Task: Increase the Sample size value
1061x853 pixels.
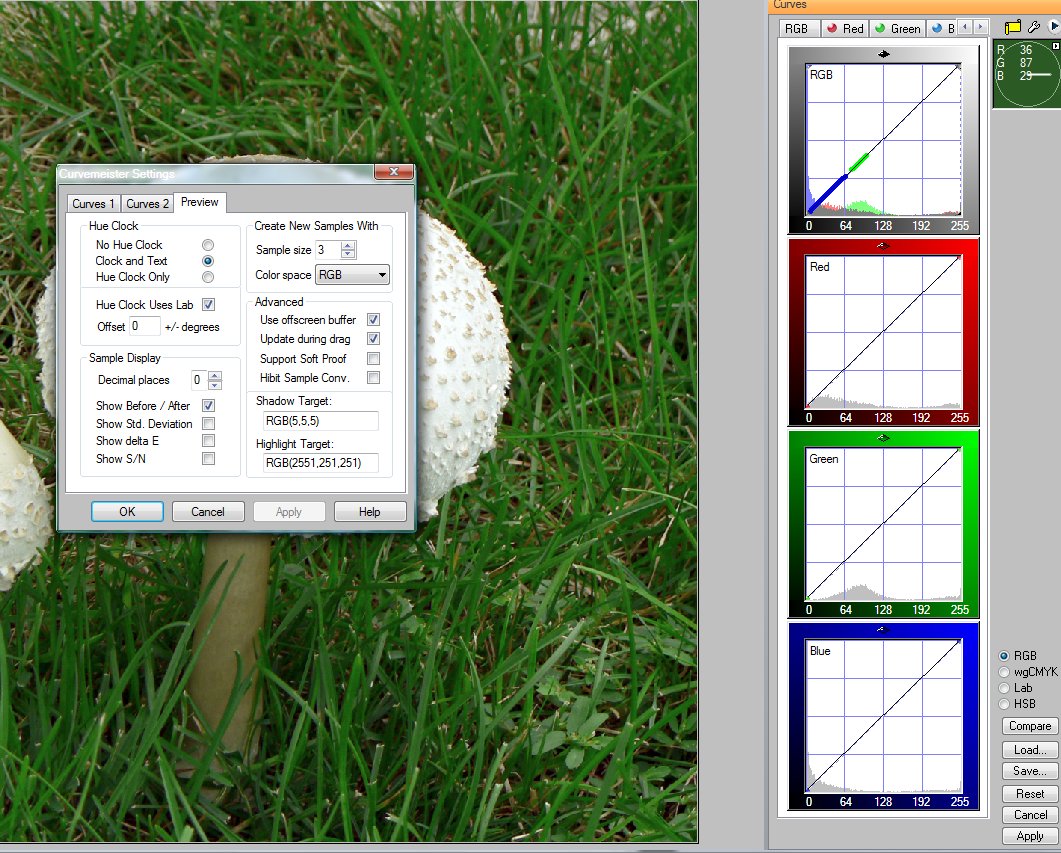Action: coord(348,246)
